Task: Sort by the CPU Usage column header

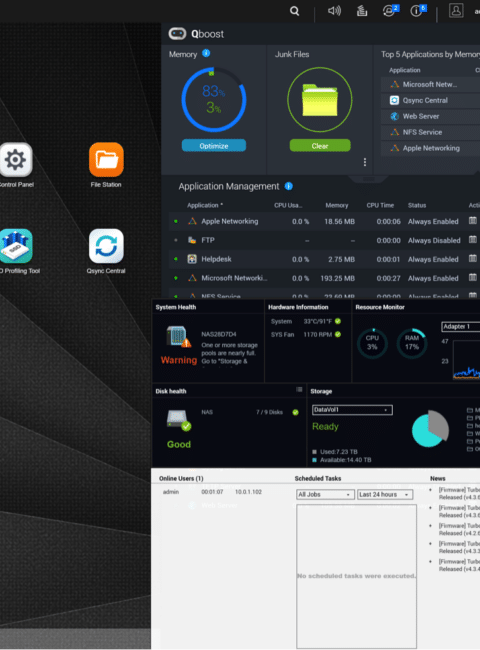Action: click(x=288, y=205)
